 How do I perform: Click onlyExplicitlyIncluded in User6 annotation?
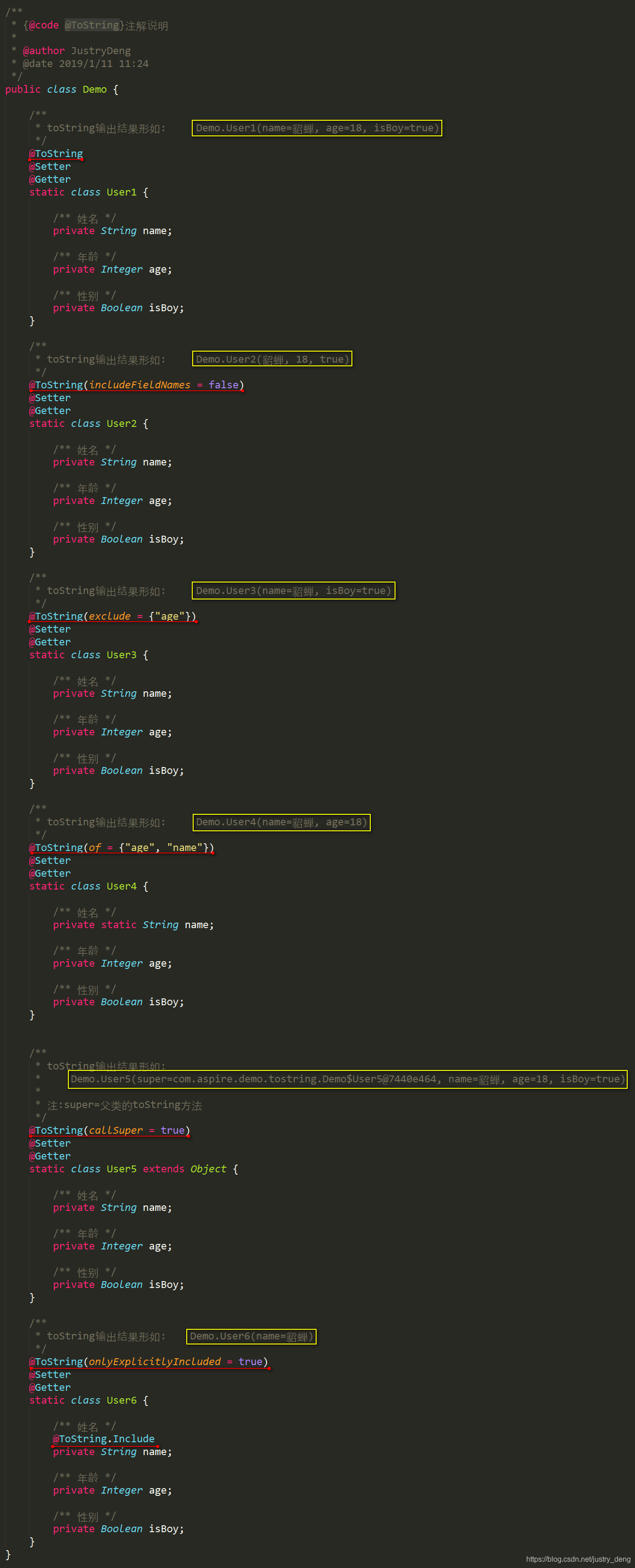tap(155, 1361)
